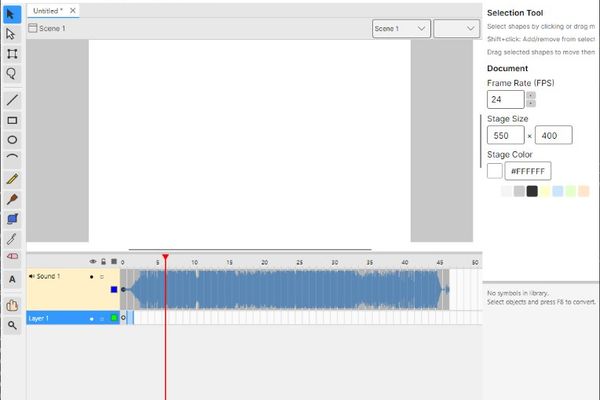Select the Paint Bucket tool
Image resolution: width=600 pixels, height=400 pixels.
(12, 219)
